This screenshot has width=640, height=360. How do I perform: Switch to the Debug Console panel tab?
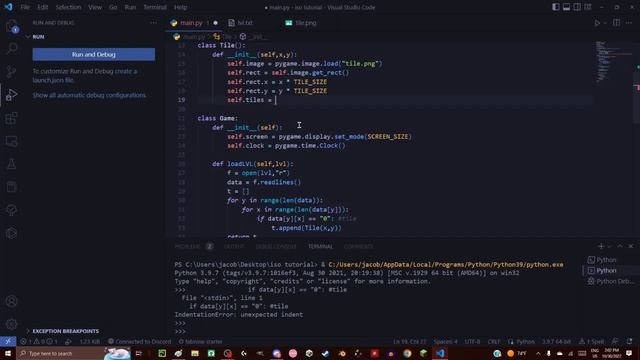[276, 246]
